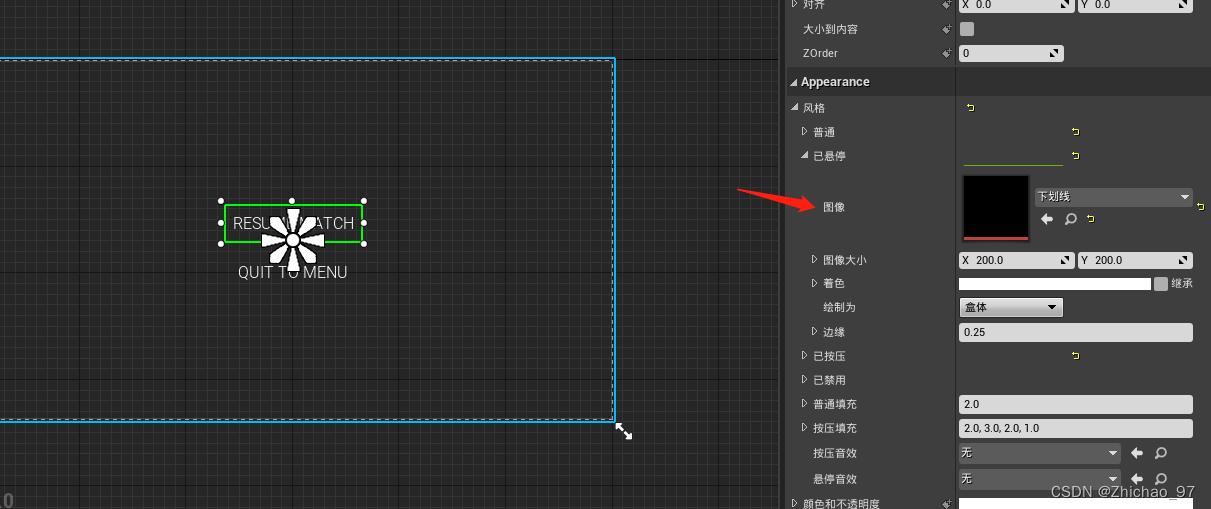Screen dimensions: 1211x509
Task: Click the bind icon next to 颜色和不透明度
Action: (946, 503)
